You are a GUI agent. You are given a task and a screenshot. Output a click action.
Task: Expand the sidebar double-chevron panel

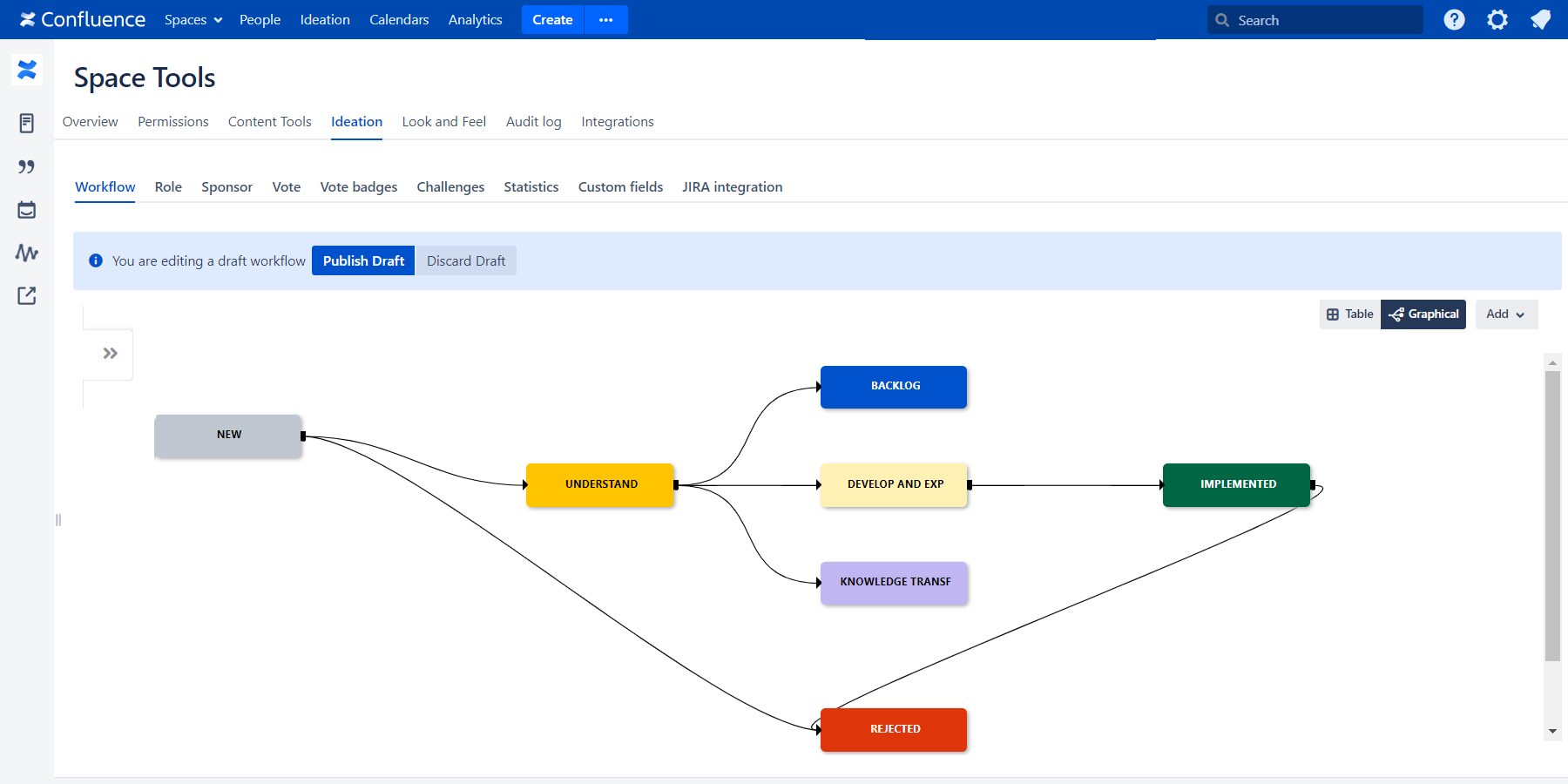pos(110,353)
